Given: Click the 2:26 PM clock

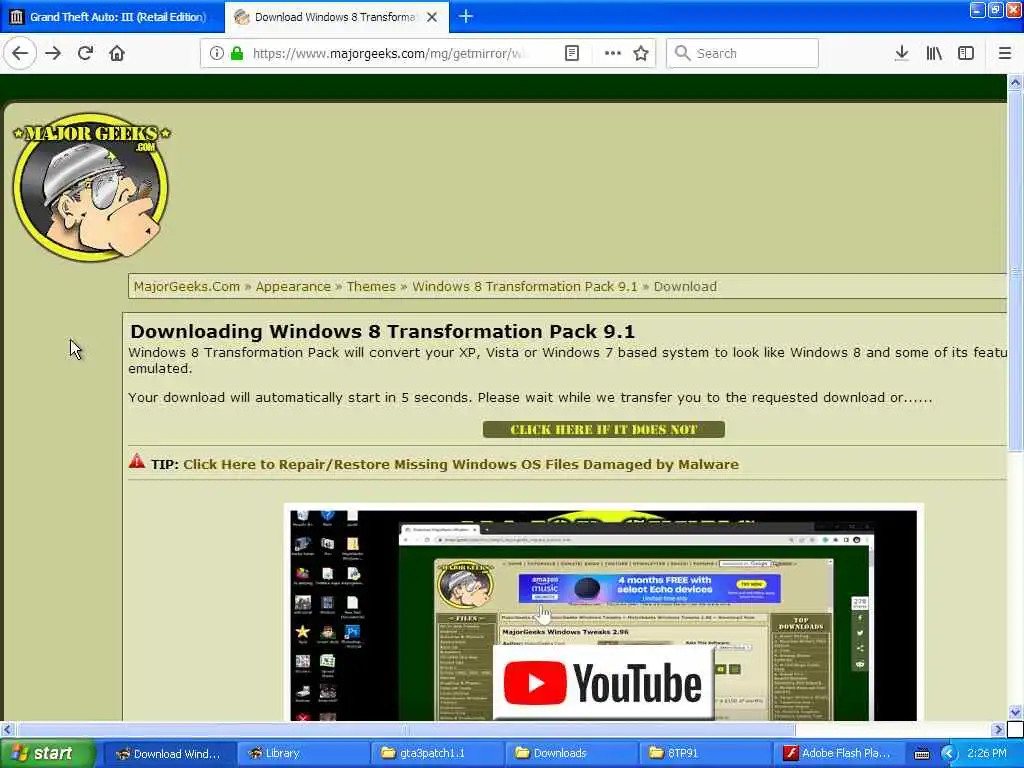Looking at the screenshot, I should pos(987,754).
